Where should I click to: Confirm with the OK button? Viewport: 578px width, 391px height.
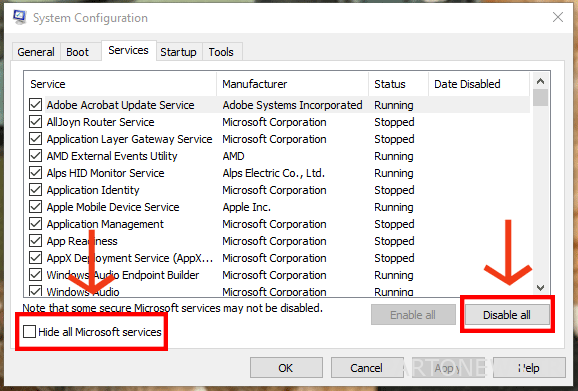point(286,368)
